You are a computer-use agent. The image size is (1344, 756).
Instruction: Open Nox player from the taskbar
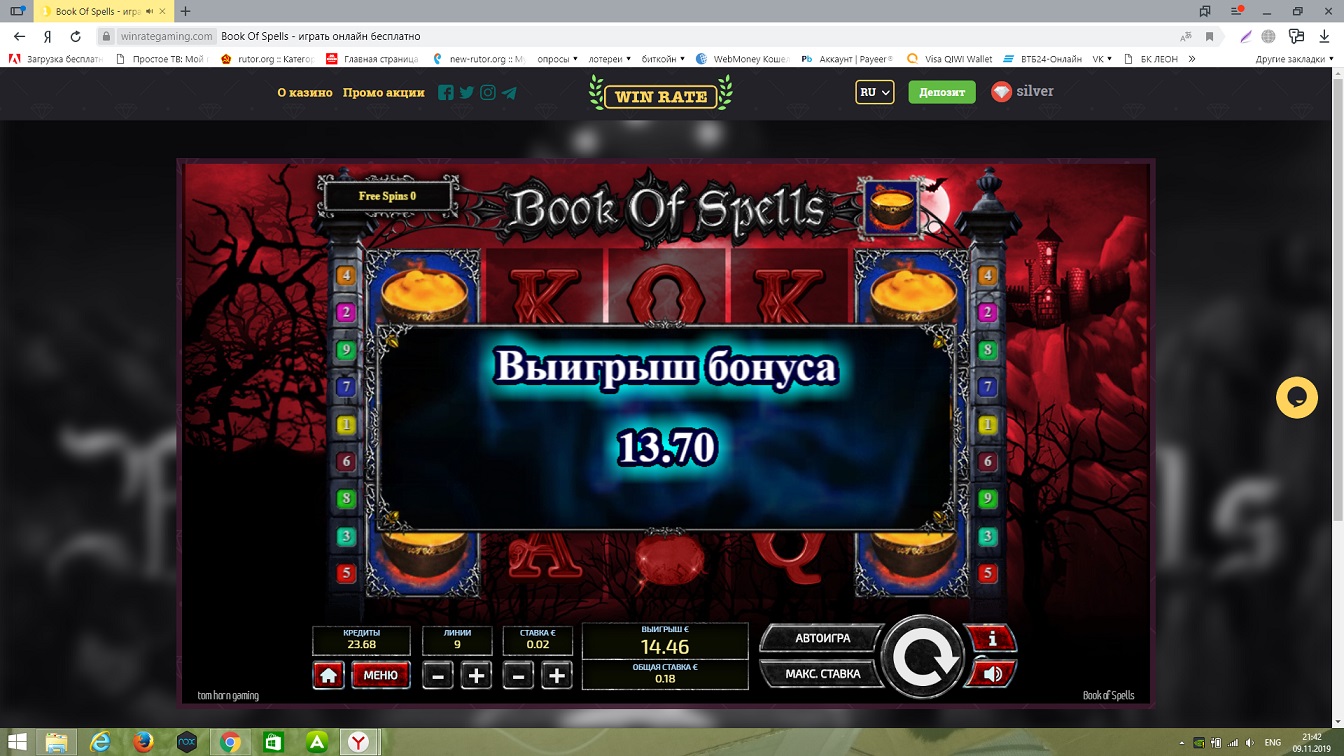point(186,742)
